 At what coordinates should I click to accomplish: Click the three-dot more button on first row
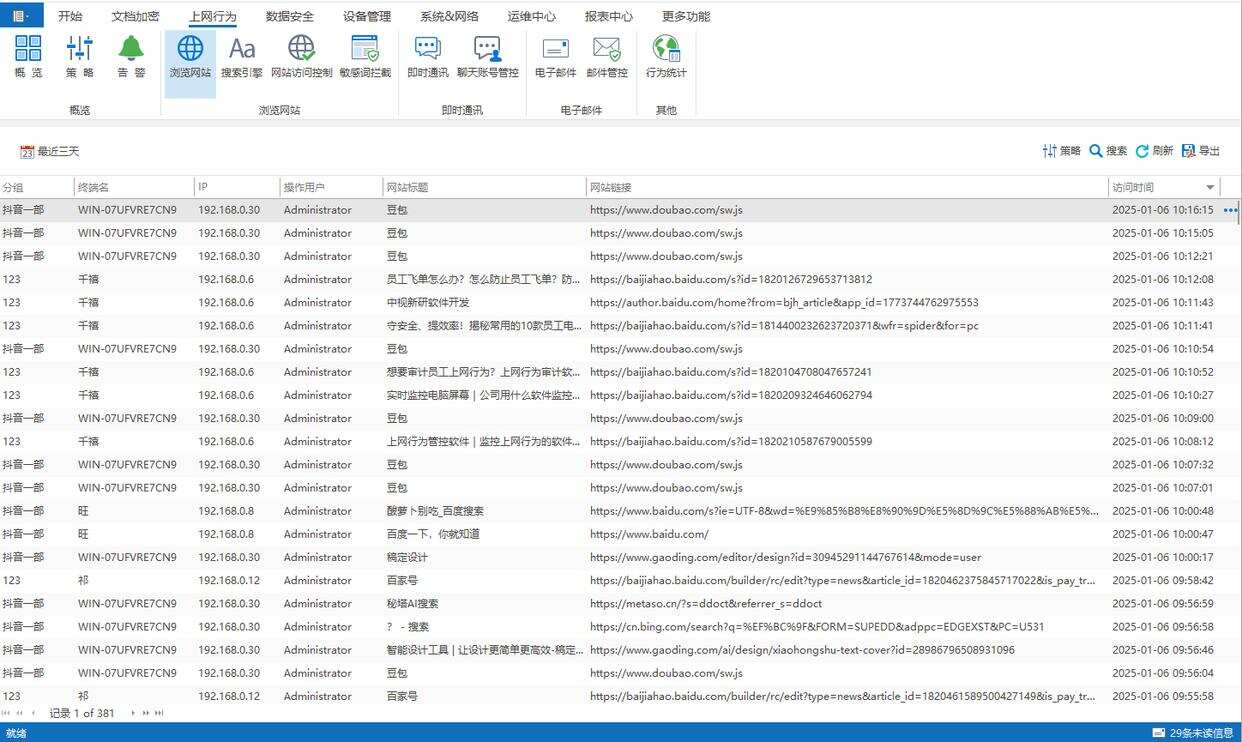(x=1230, y=210)
